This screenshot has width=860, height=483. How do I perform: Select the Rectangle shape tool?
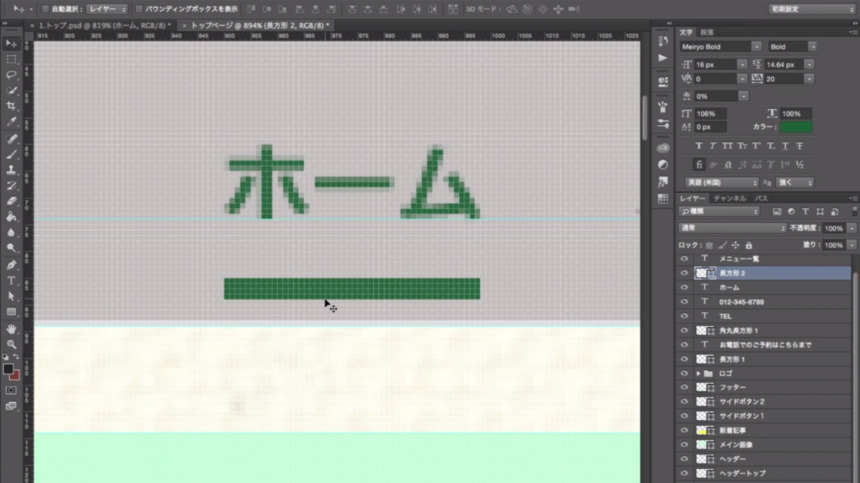[x=11, y=312]
